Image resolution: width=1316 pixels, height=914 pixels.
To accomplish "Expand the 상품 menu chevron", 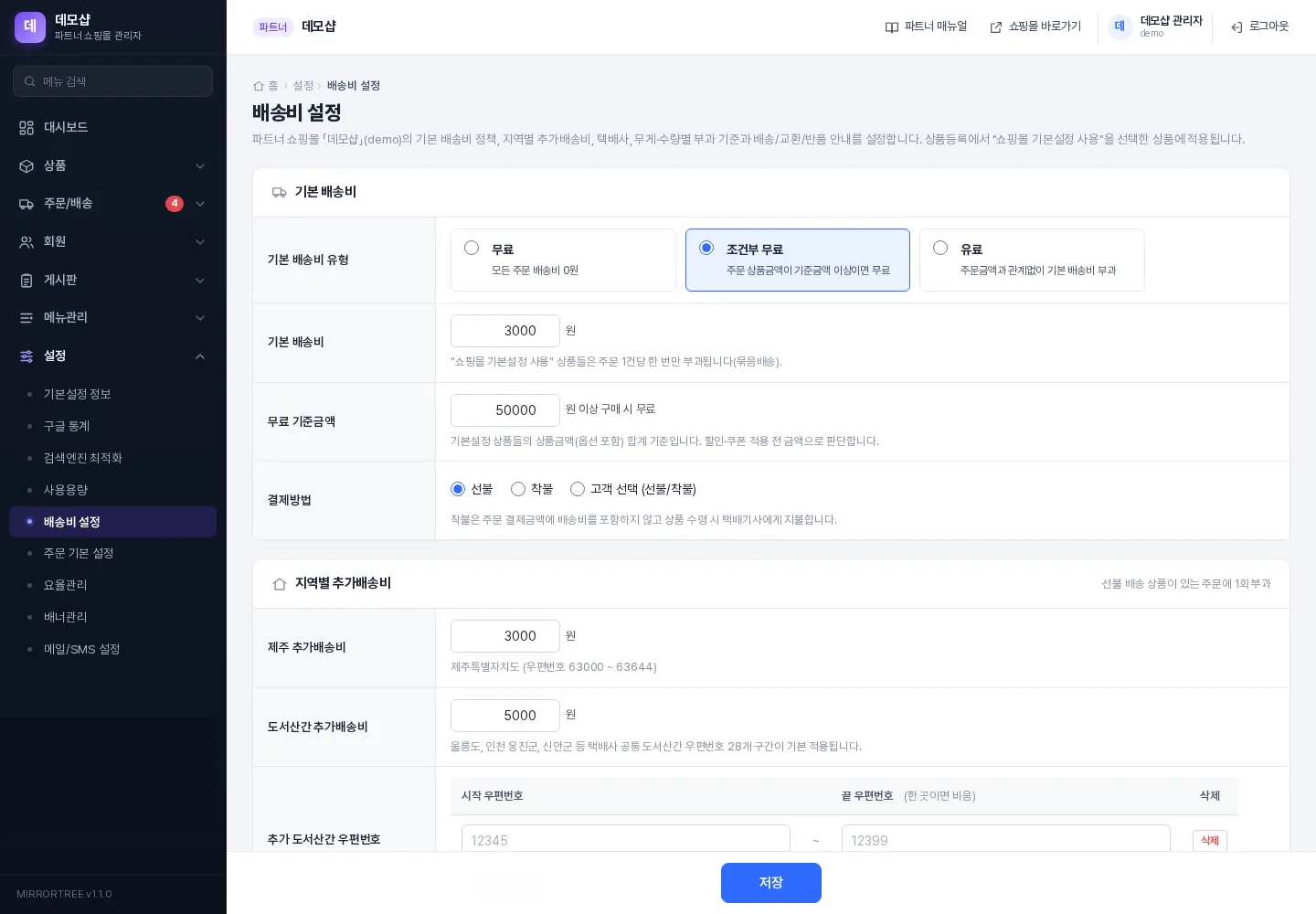I will 200,165.
